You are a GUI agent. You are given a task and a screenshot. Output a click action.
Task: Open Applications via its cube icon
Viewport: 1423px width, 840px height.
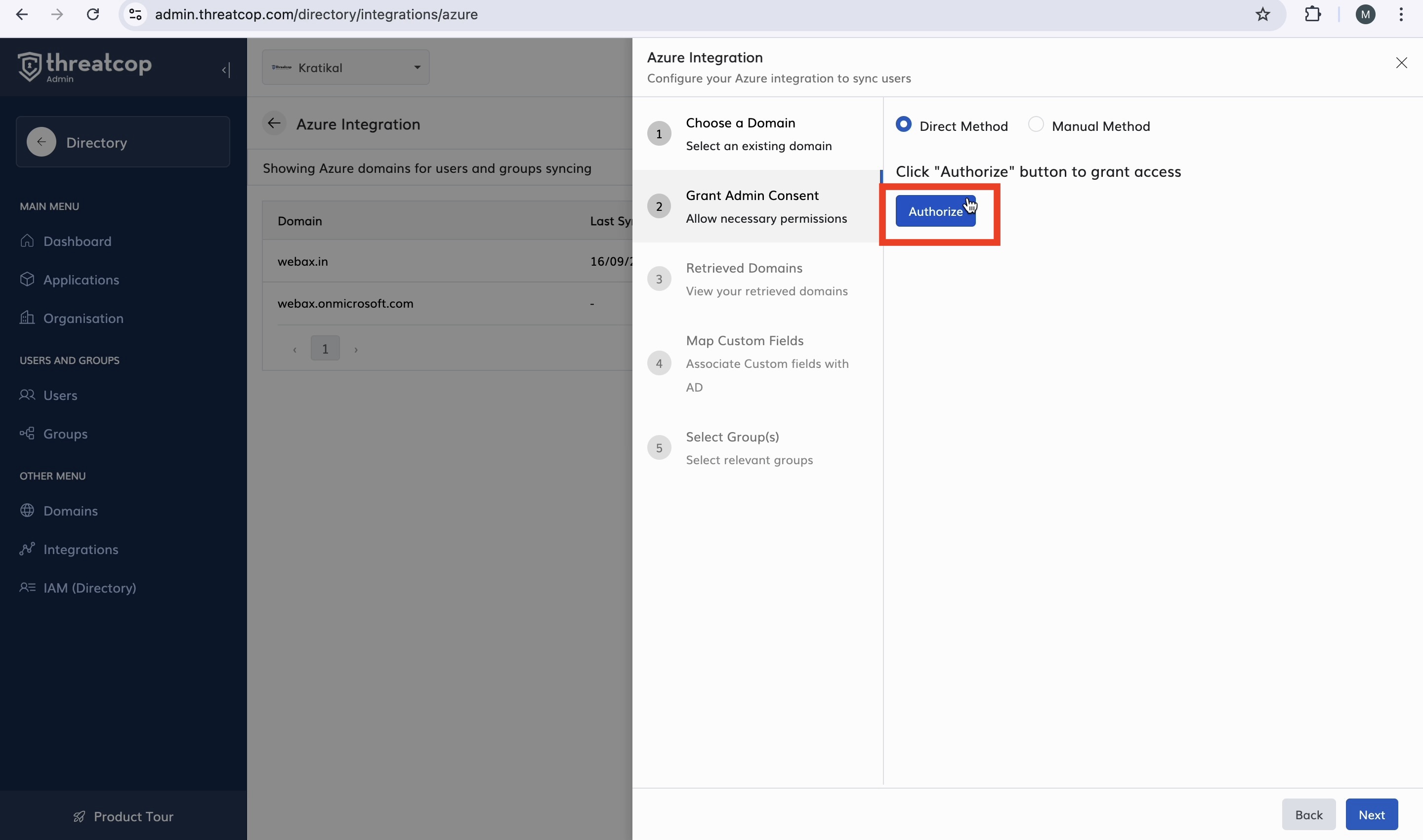(27, 279)
